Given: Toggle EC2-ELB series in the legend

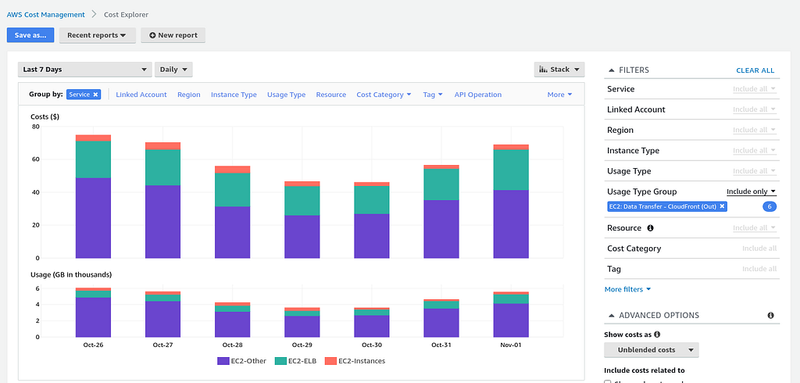Looking at the screenshot, I should click(x=296, y=361).
